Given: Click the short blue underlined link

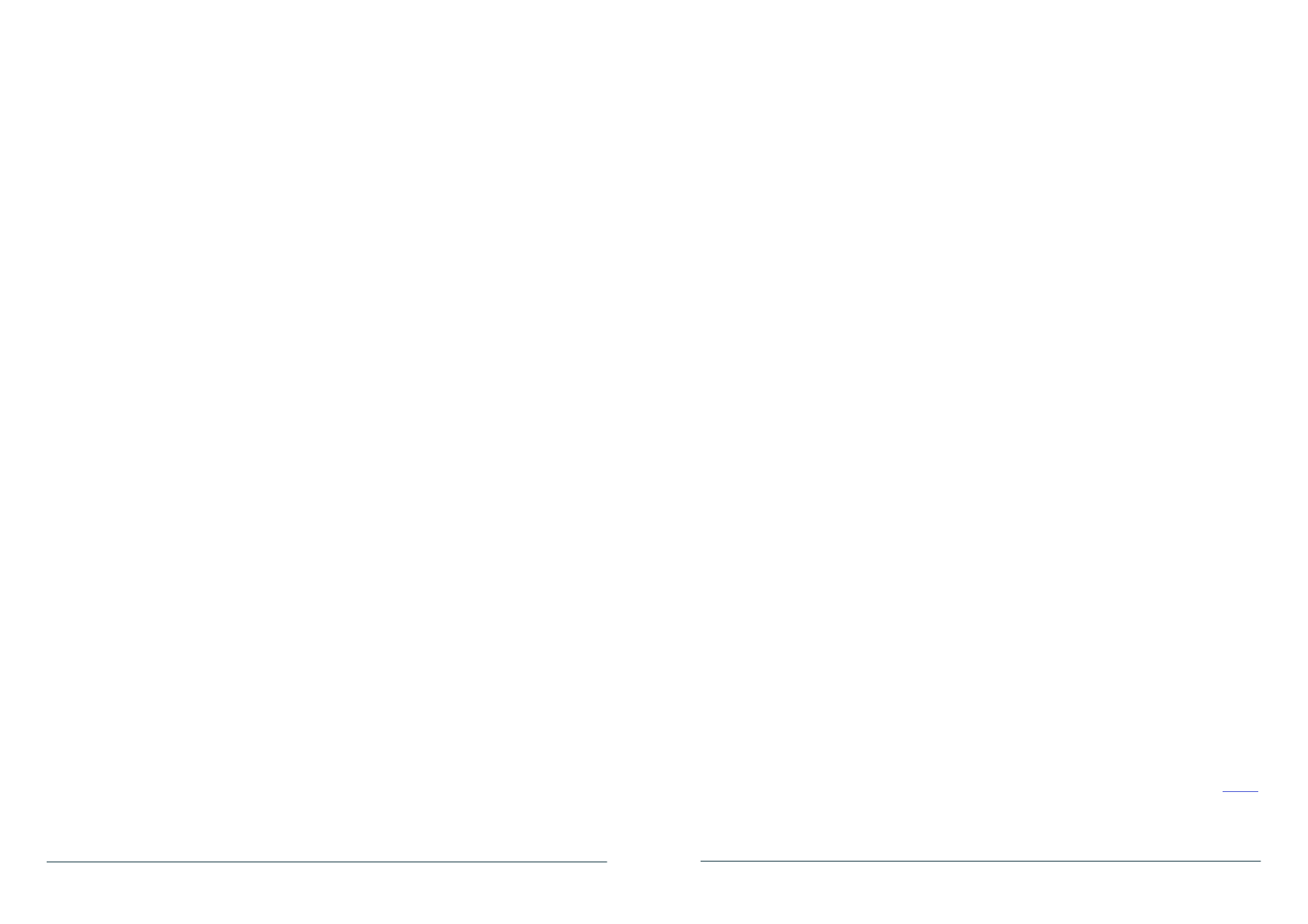Looking at the screenshot, I should [1240, 790].
